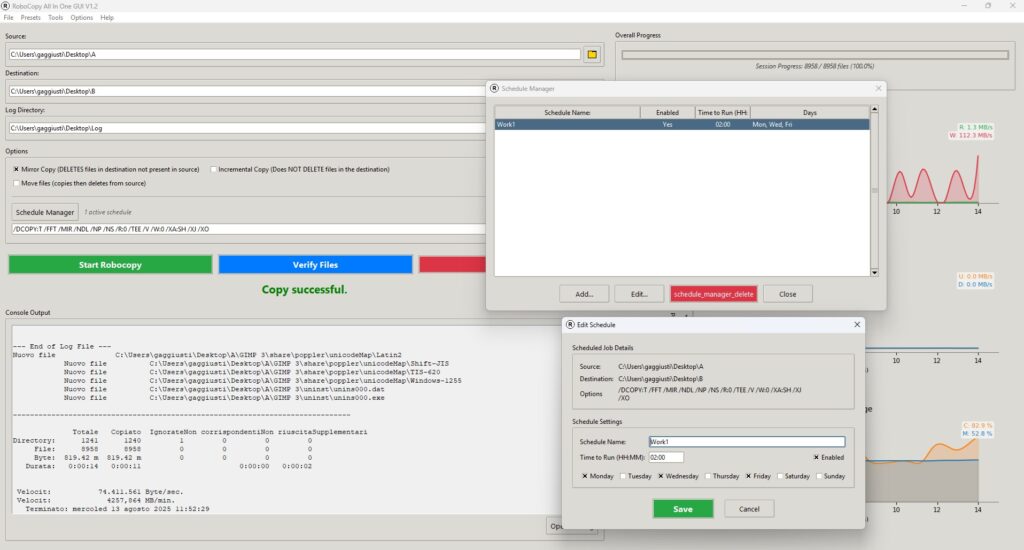
Task: Click the Schedule Name column header
Action: (568, 112)
